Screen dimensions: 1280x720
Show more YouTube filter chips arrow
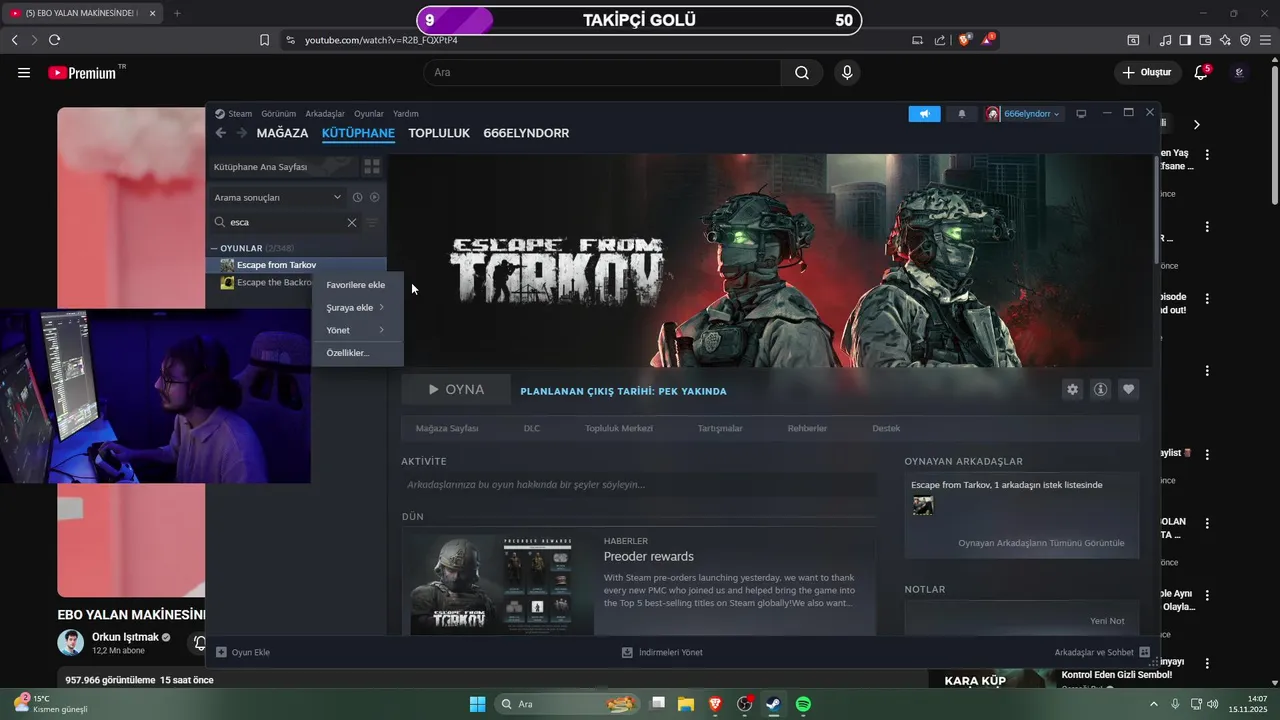tap(1196, 124)
